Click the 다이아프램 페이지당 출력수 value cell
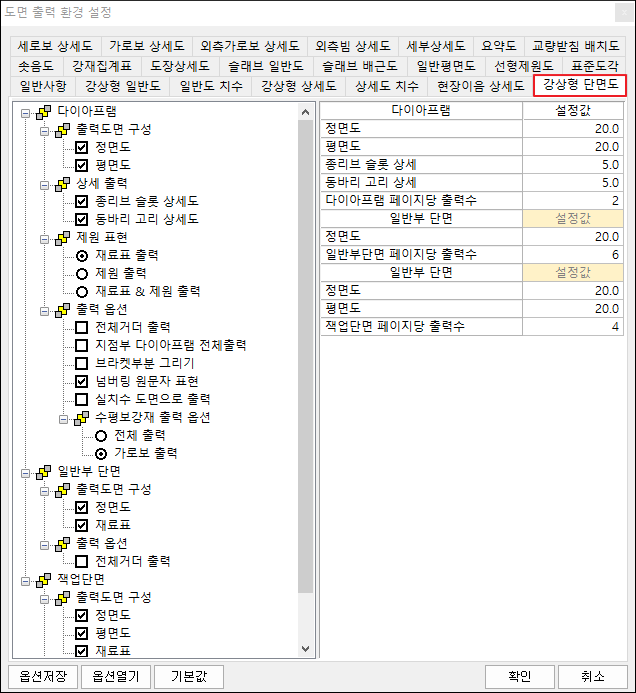Image resolution: width=636 pixels, height=693 pixels. (x=573, y=201)
